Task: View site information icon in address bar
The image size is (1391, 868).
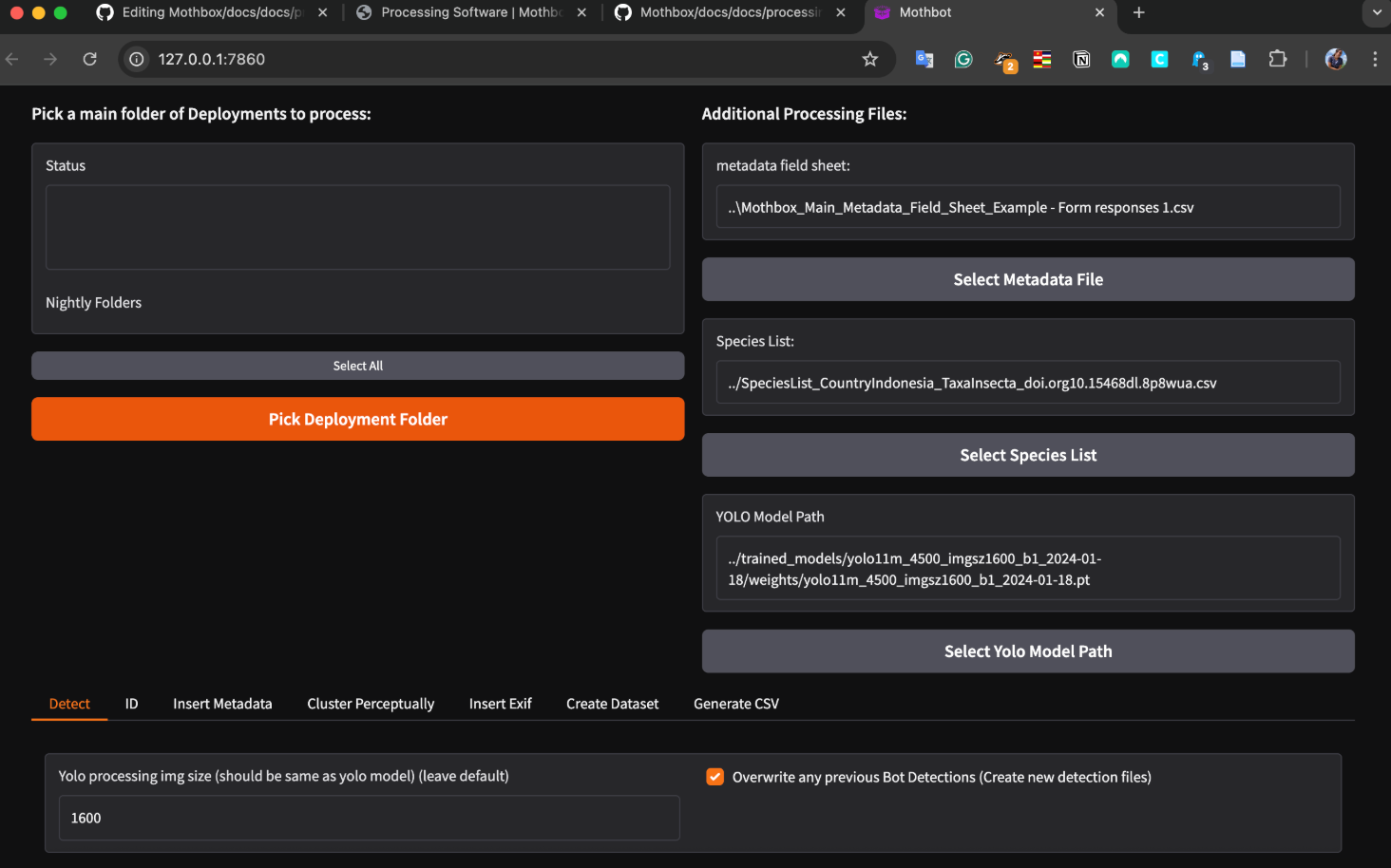Action: pyautogui.click(x=137, y=59)
